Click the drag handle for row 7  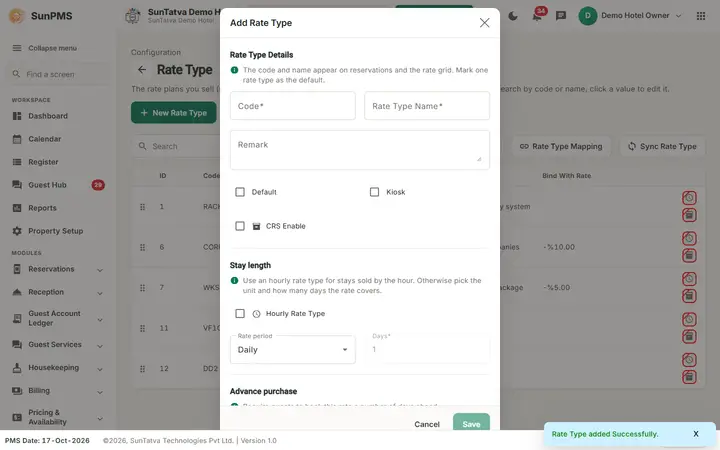(x=142, y=287)
